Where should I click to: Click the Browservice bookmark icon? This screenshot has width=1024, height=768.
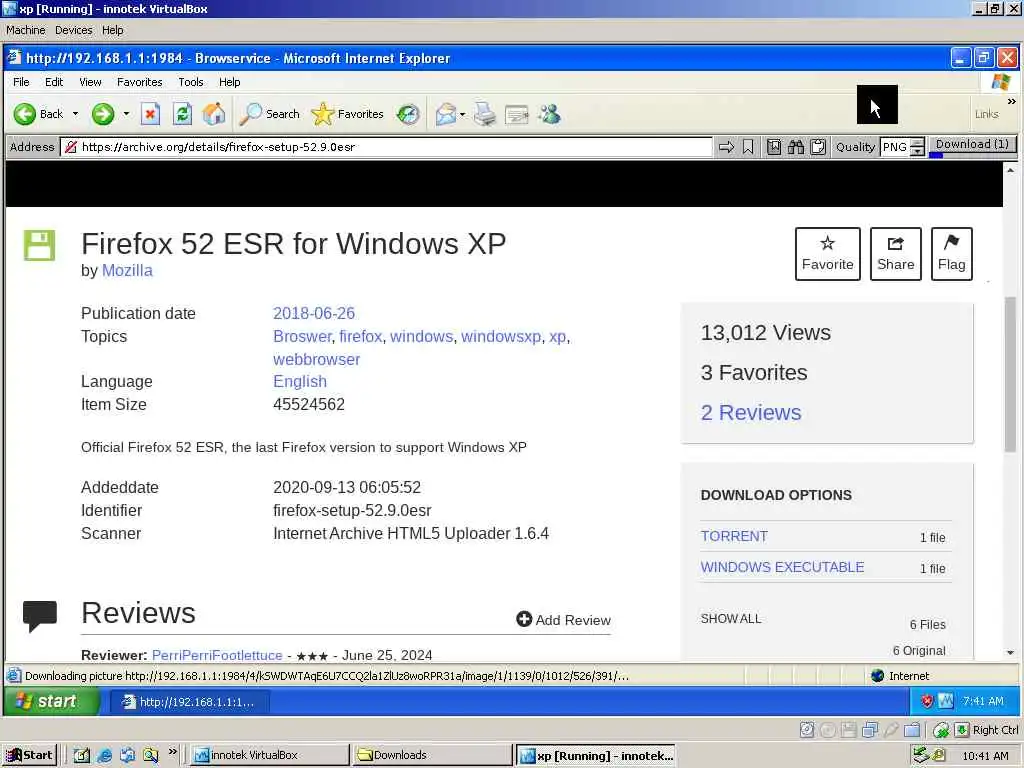(x=748, y=147)
